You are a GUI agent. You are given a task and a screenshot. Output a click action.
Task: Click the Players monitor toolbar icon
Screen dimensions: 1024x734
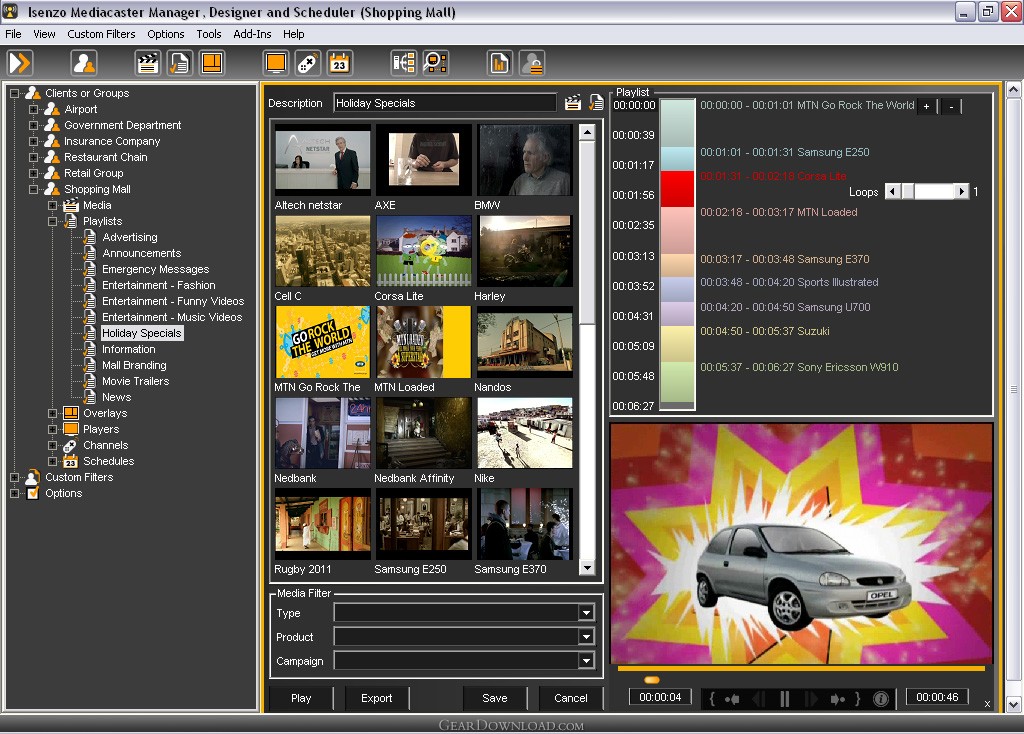276,63
